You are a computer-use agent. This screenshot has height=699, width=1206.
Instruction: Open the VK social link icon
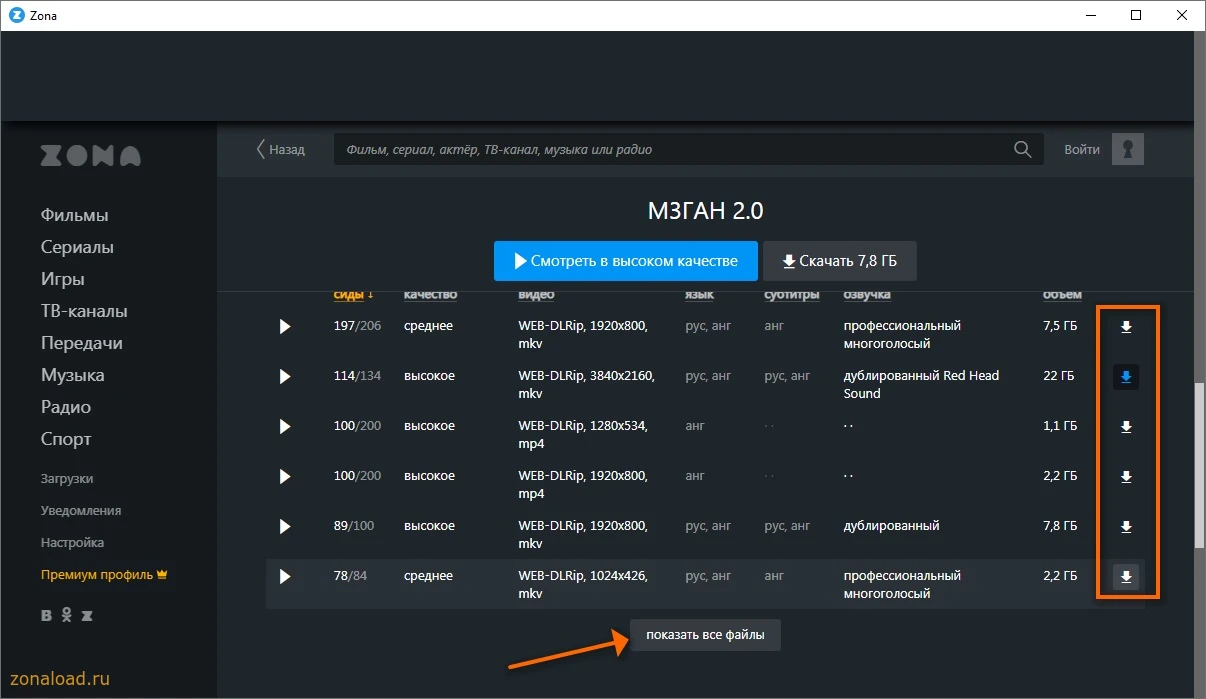(x=47, y=615)
